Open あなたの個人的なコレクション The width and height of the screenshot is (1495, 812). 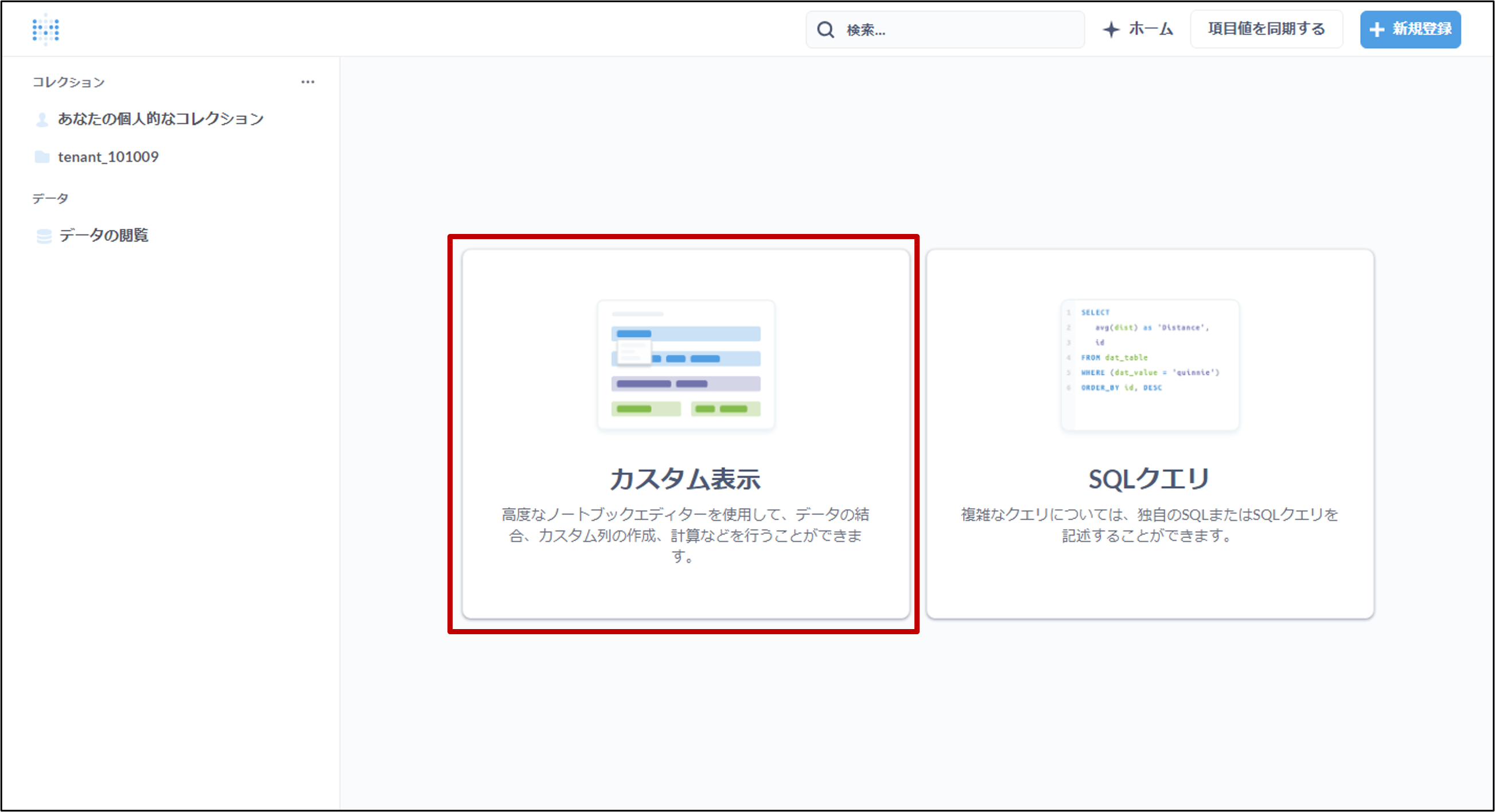tap(160, 119)
